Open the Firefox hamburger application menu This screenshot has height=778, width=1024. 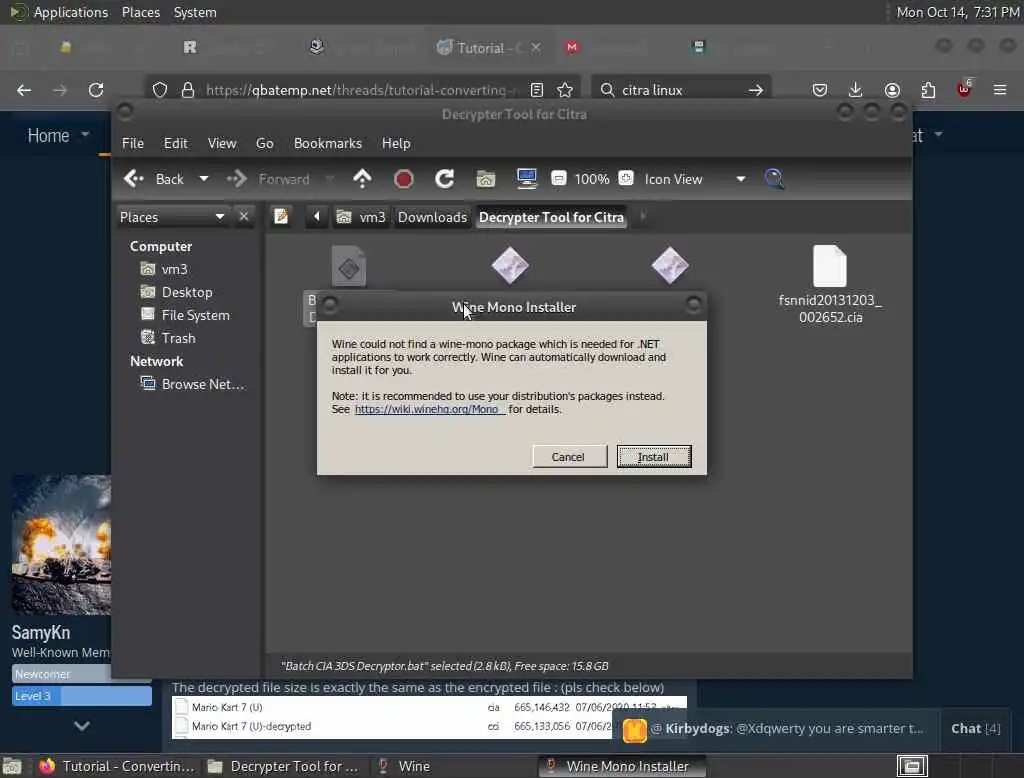1000,90
